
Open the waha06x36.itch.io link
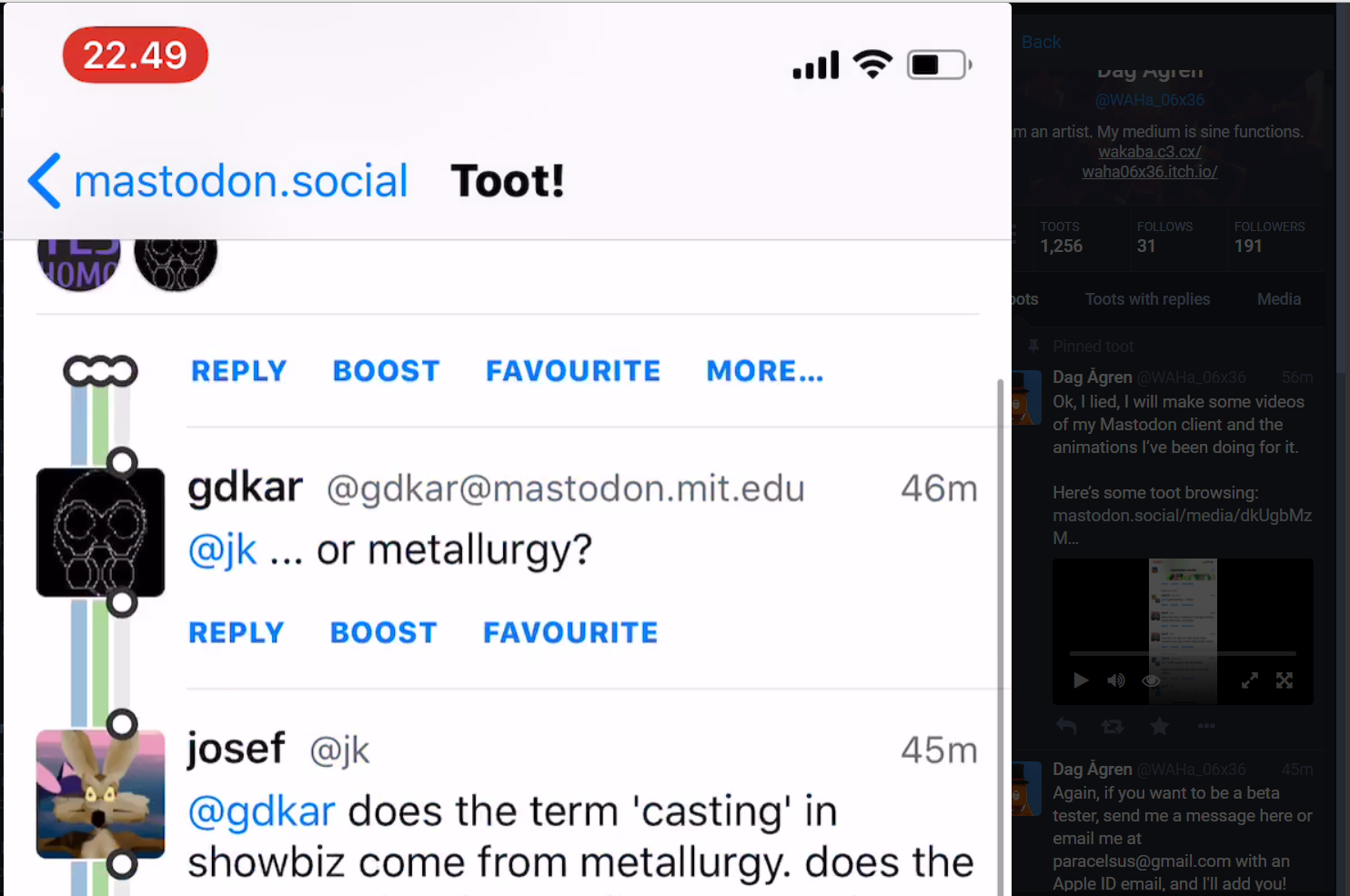click(1149, 172)
